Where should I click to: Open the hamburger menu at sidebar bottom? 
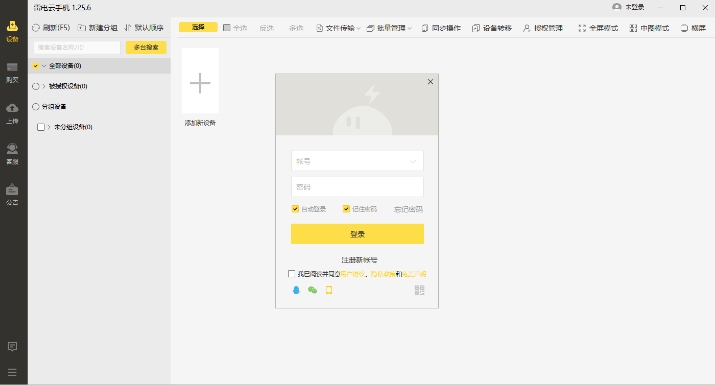tap(12, 372)
